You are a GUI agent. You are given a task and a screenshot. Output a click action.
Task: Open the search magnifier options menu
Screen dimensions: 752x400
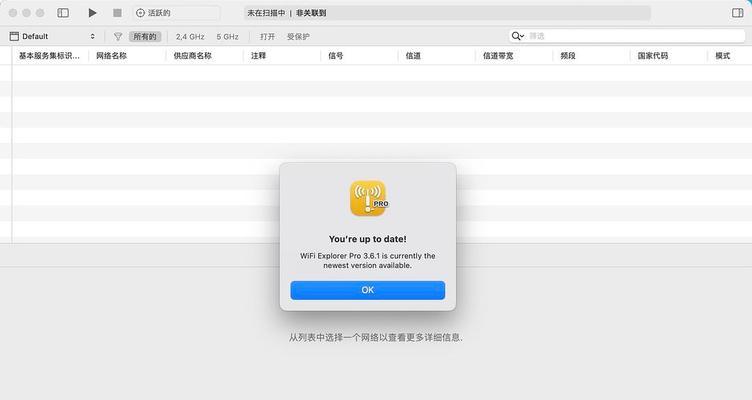[518, 36]
